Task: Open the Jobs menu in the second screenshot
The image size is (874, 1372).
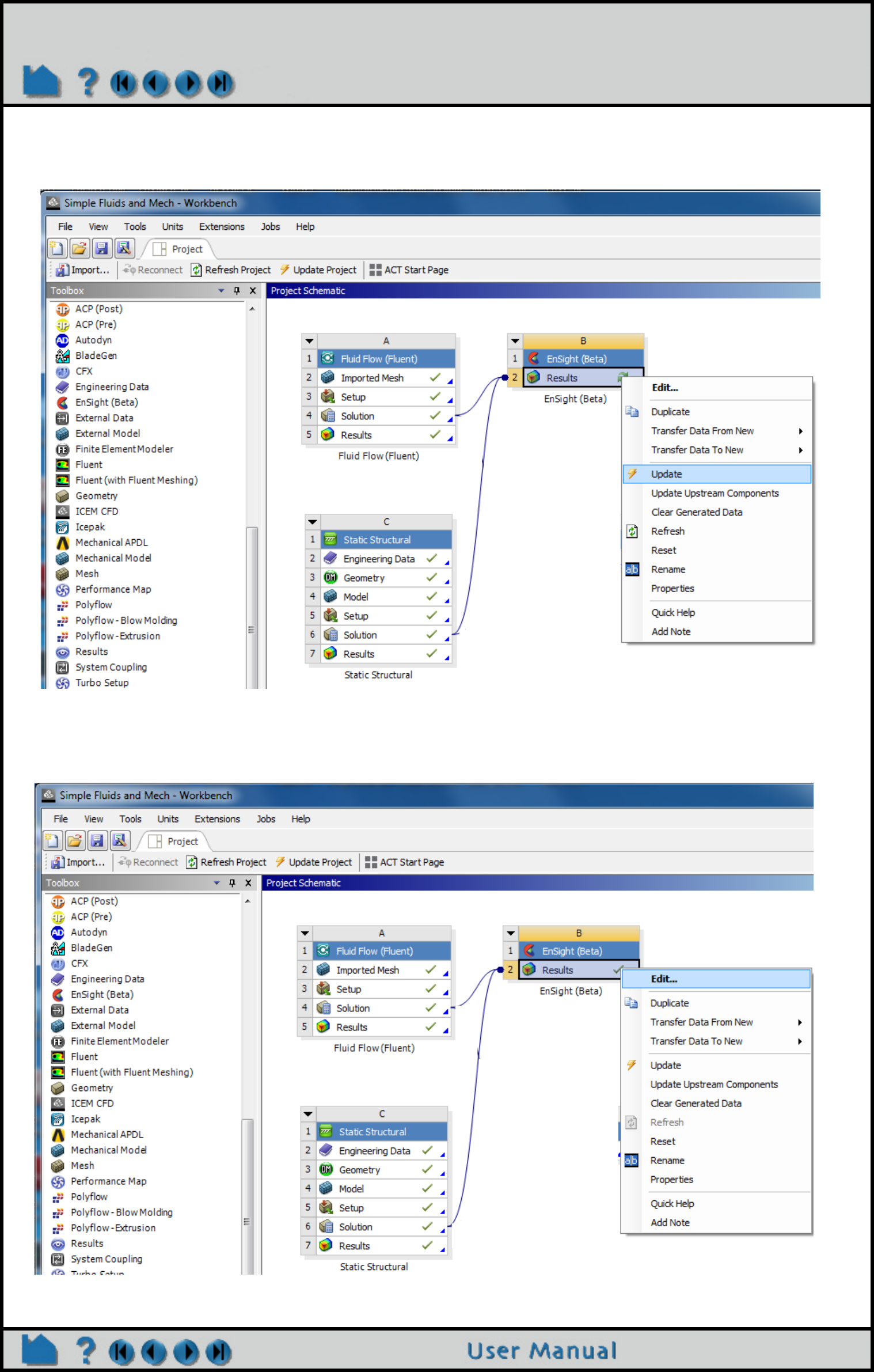Action: coord(266,818)
